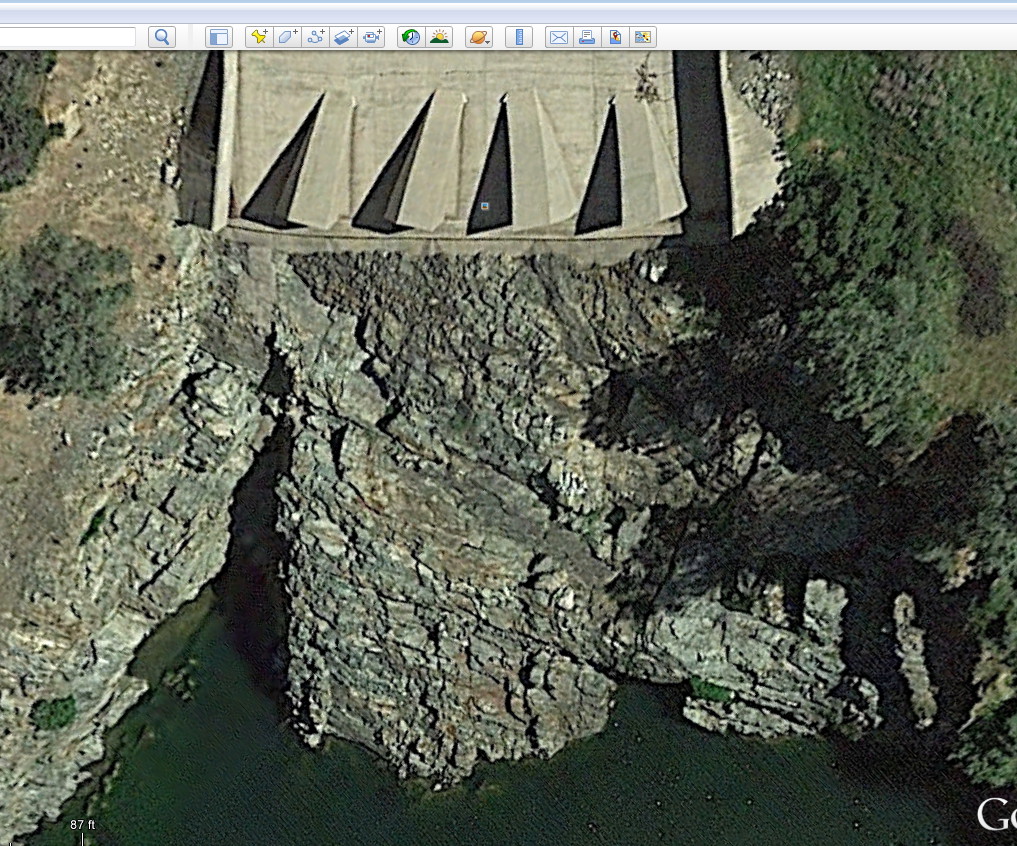Show historical imagery with clock icon
This screenshot has width=1017, height=846.
click(411, 37)
